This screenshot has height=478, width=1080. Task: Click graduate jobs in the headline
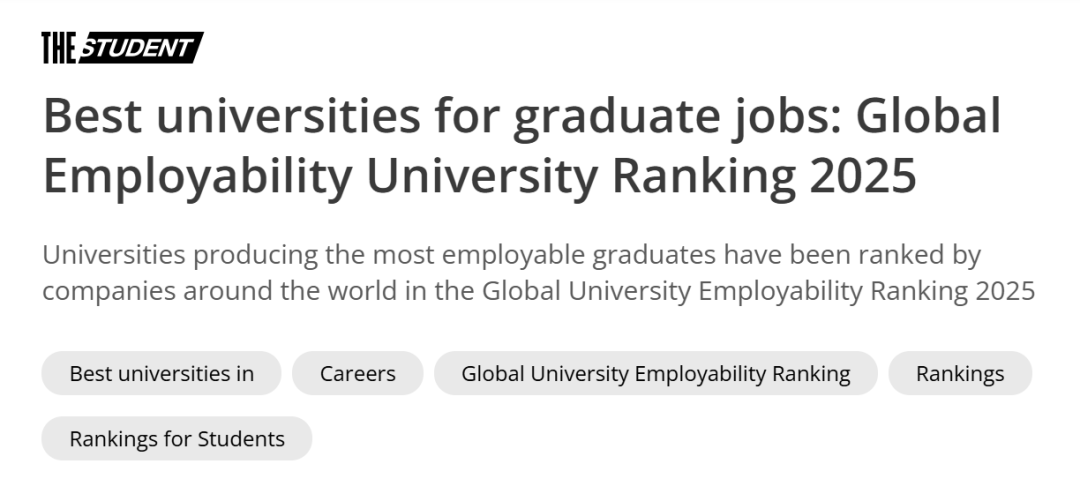pos(677,117)
